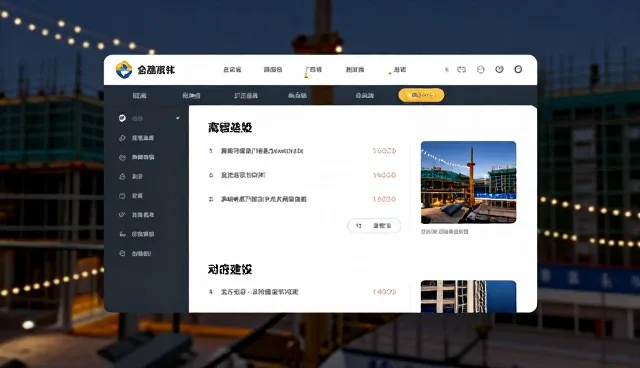Screen dimensions: 640x368
Task: Click the power-style icon in the header
Action: (x=499, y=69)
